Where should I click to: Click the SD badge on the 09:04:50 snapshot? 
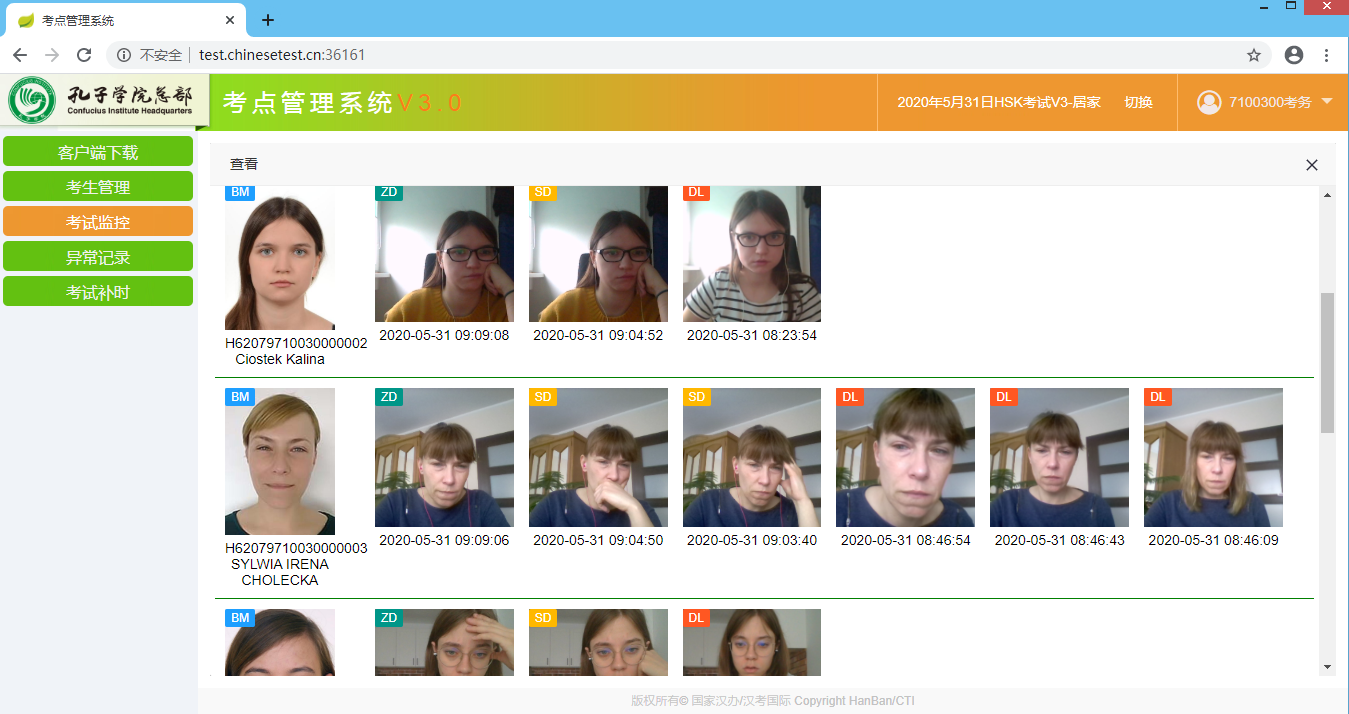(543, 397)
